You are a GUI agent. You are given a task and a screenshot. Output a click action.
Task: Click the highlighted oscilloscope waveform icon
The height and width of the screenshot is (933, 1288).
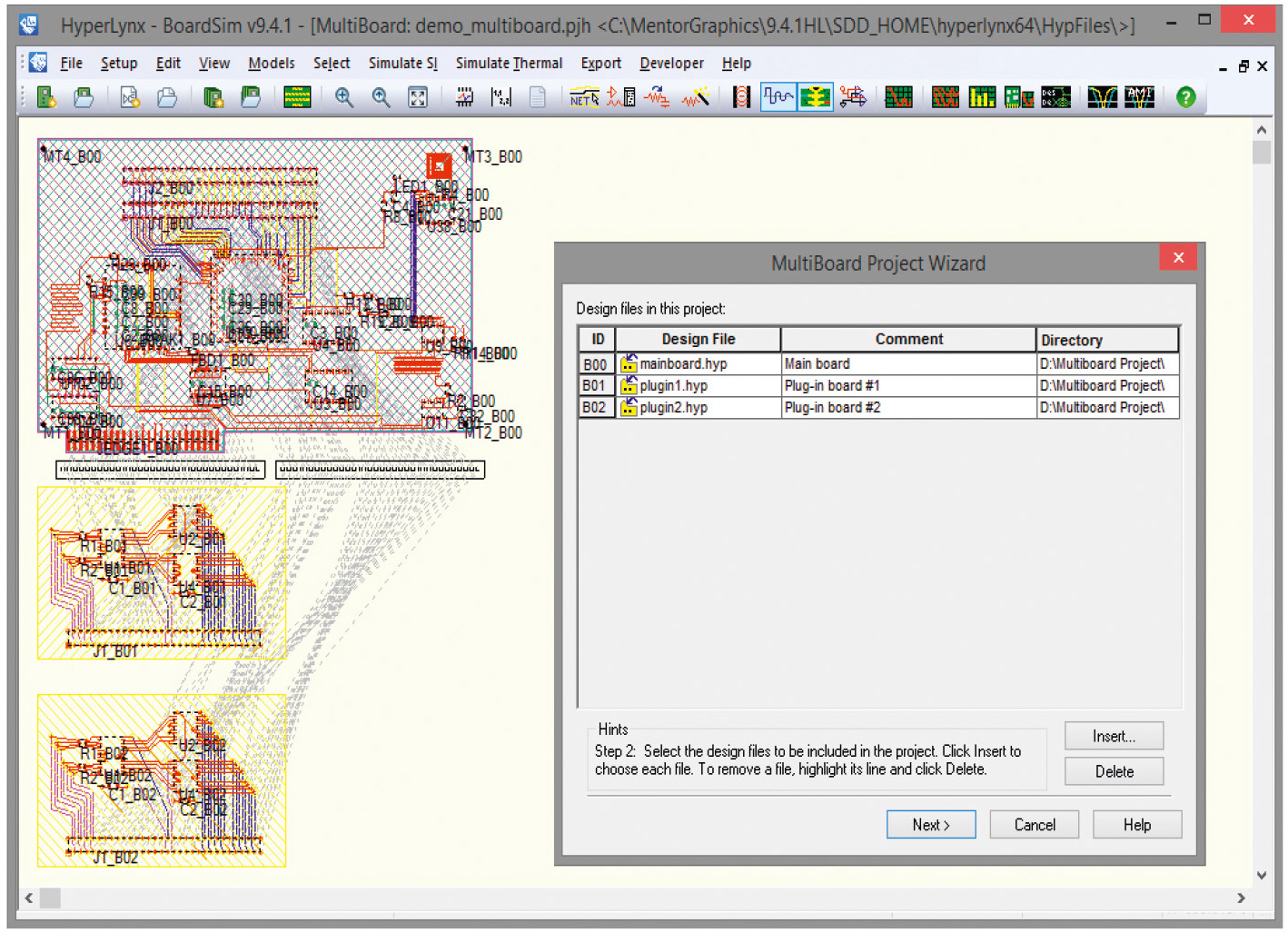(778, 97)
